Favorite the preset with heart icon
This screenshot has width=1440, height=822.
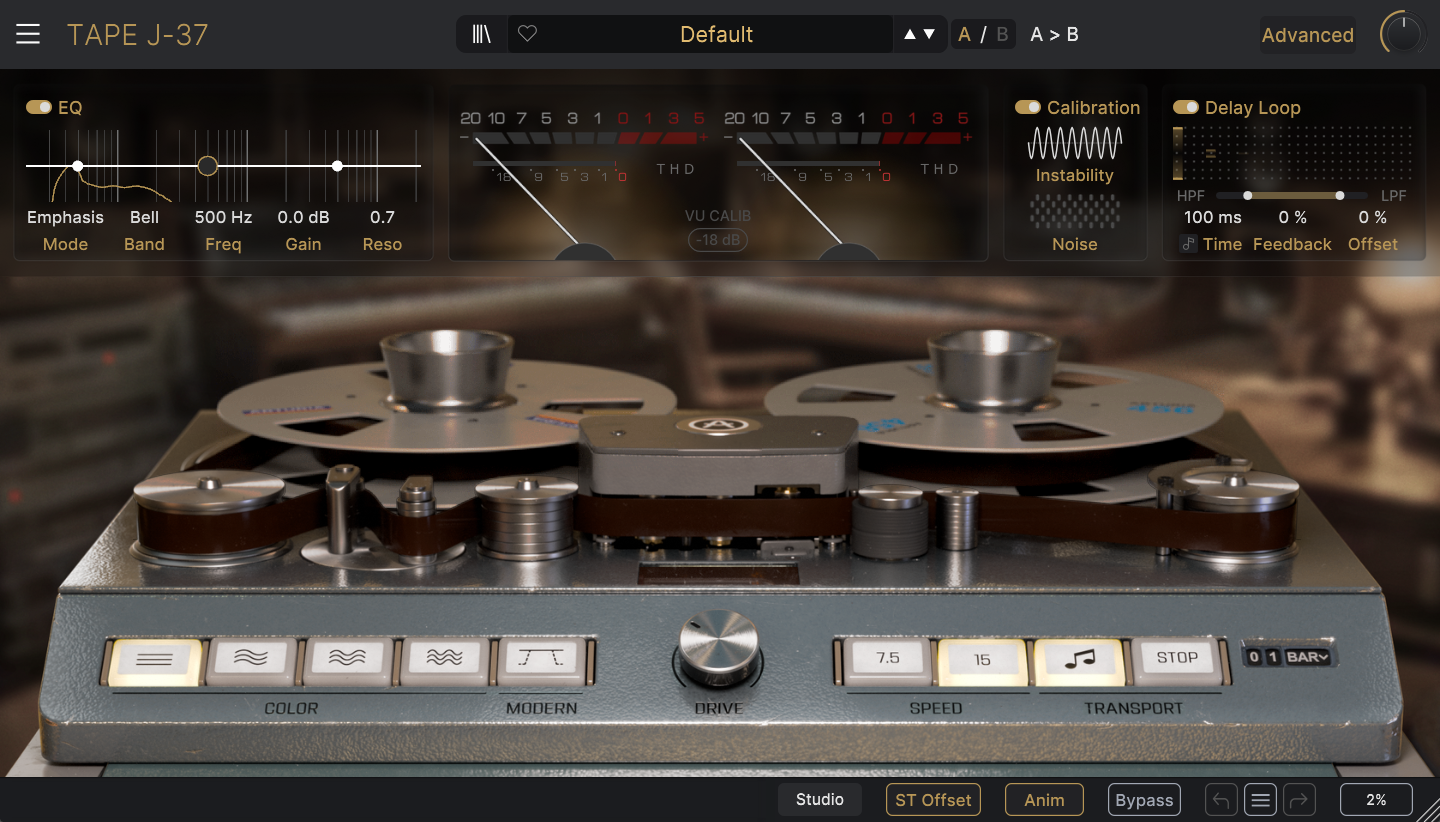point(528,35)
